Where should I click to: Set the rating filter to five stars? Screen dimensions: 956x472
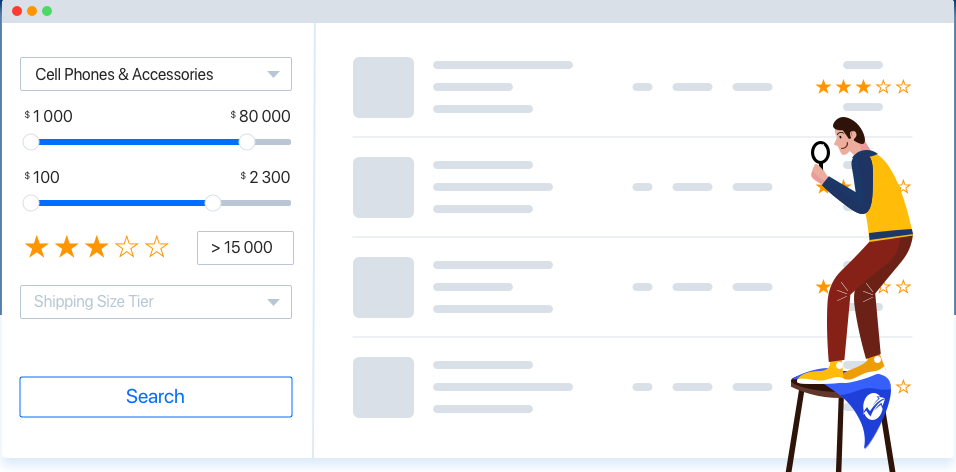(x=157, y=247)
